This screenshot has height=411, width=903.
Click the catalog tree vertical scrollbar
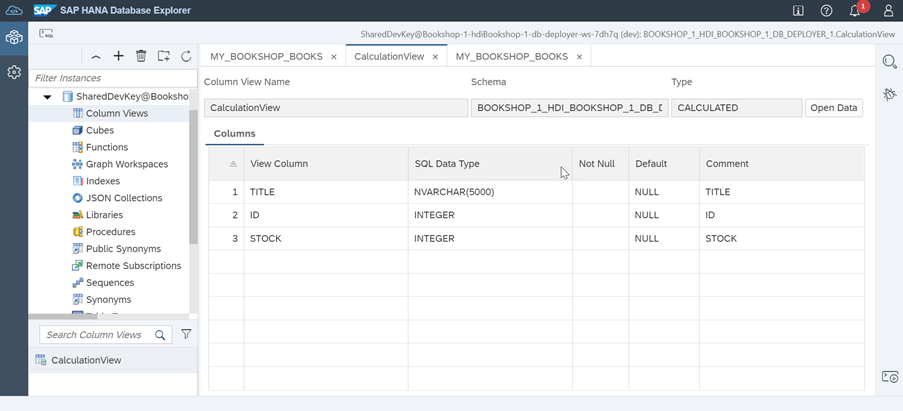pos(193,177)
